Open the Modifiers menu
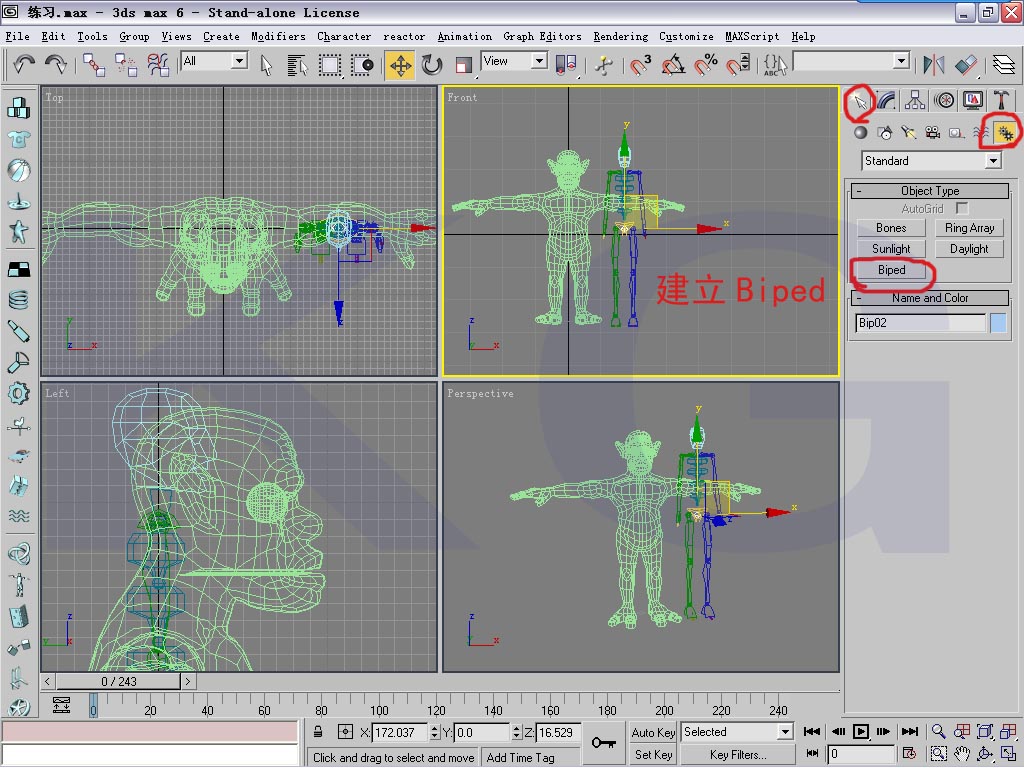The width and height of the screenshot is (1024, 768). pyautogui.click(x=278, y=37)
